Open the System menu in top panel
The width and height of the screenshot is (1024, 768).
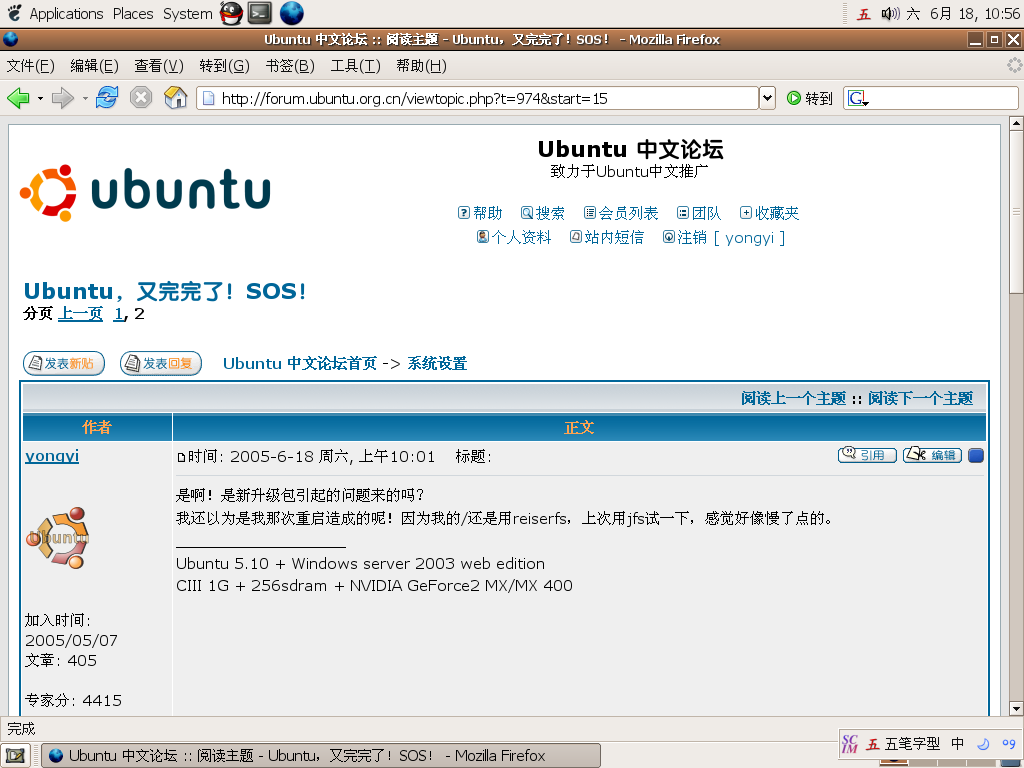pyautogui.click(x=187, y=14)
